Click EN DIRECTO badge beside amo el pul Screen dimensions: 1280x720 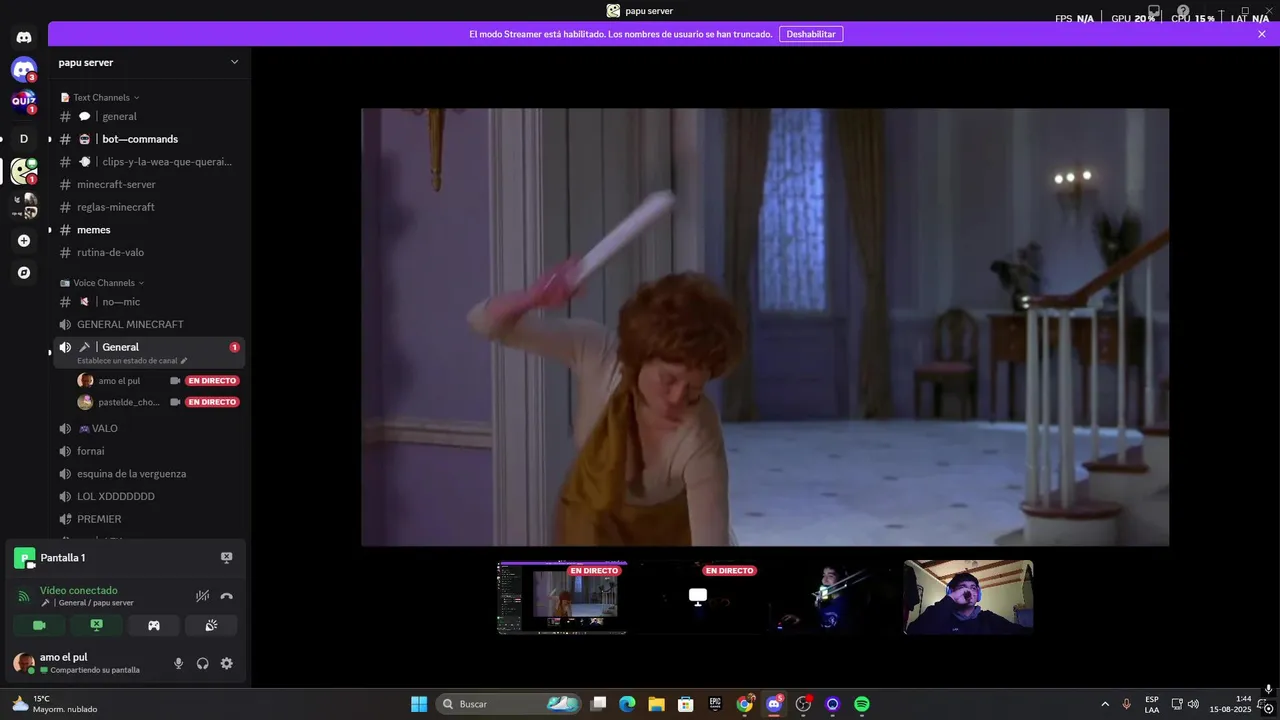click(x=212, y=381)
